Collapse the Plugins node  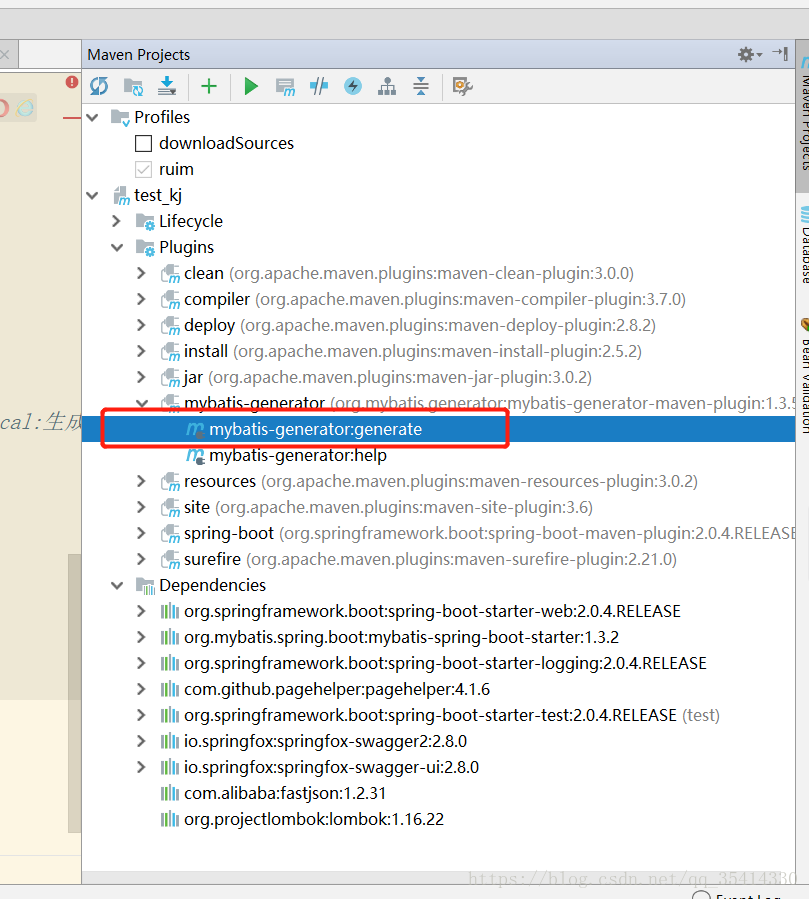click(116, 247)
